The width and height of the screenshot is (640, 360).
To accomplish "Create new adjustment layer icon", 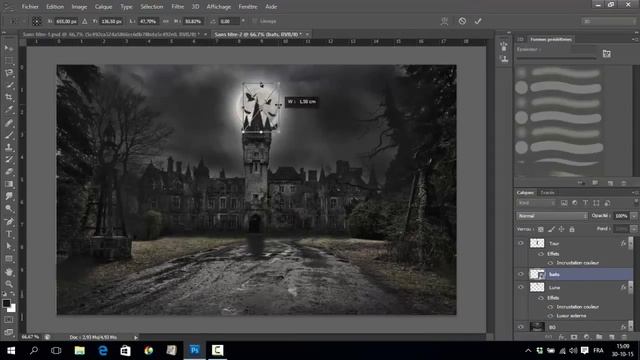I will tap(587, 337).
